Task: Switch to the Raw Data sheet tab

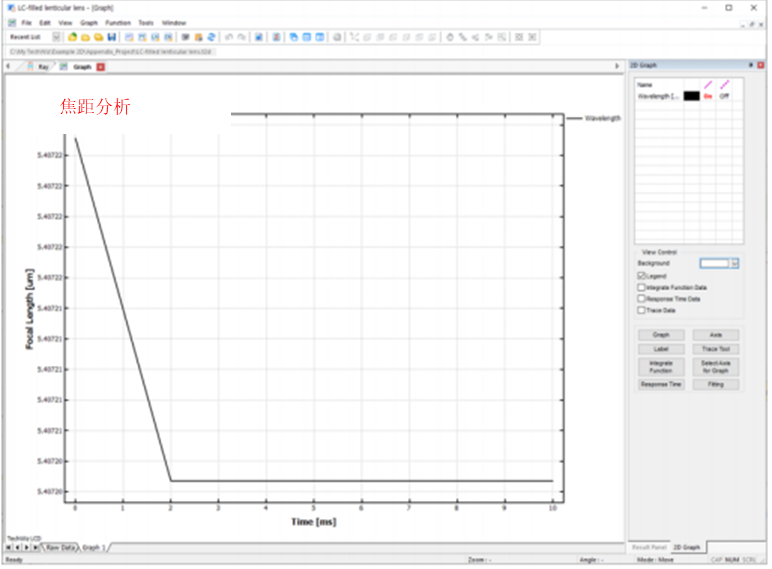Action: pyautogui.click(x=60, y=548)
